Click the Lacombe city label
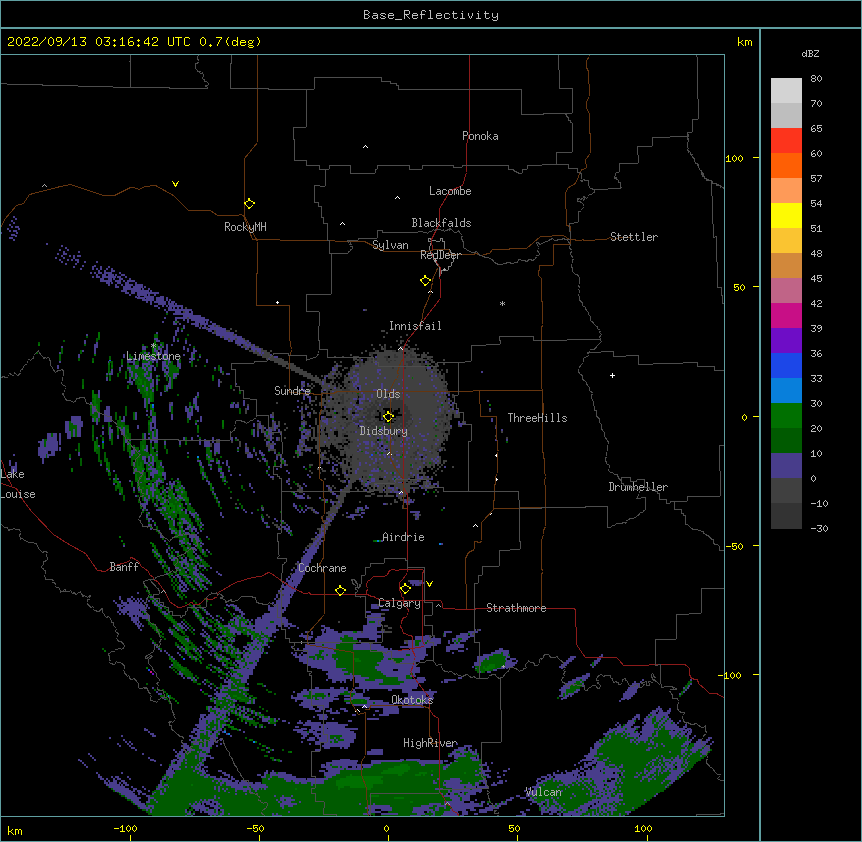862x842 pixels. (x=450, y=191)
